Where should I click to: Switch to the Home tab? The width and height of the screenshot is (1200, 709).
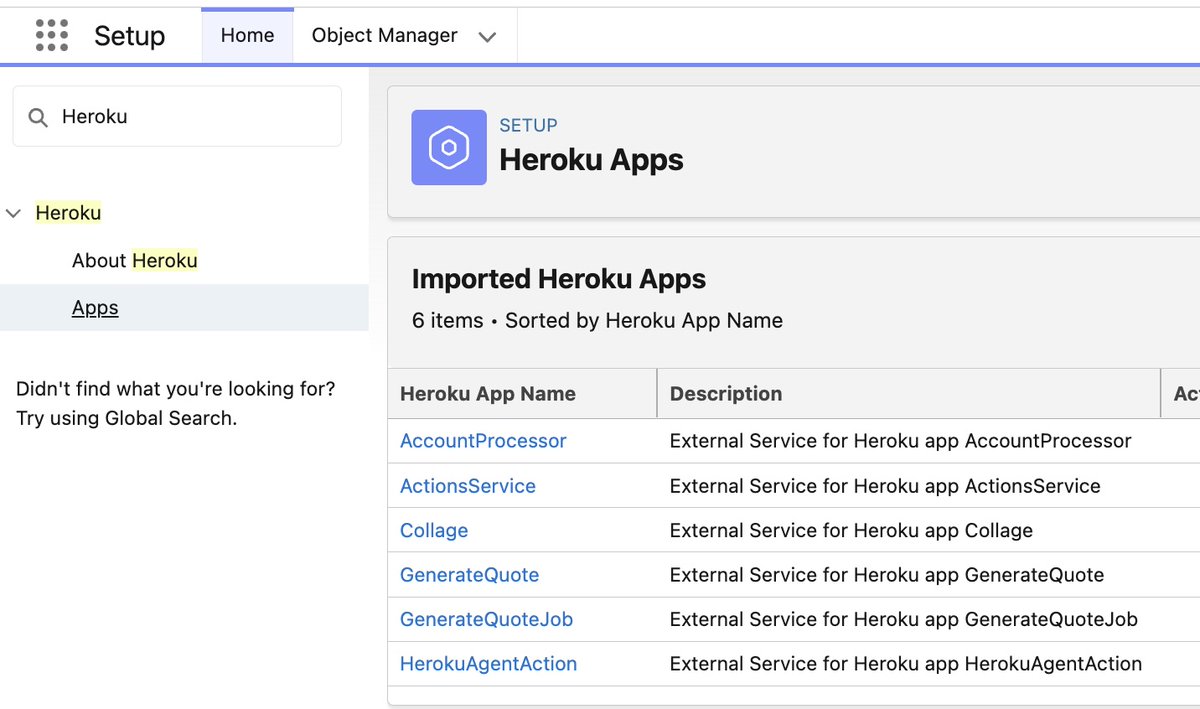click(x=247, y=35)
